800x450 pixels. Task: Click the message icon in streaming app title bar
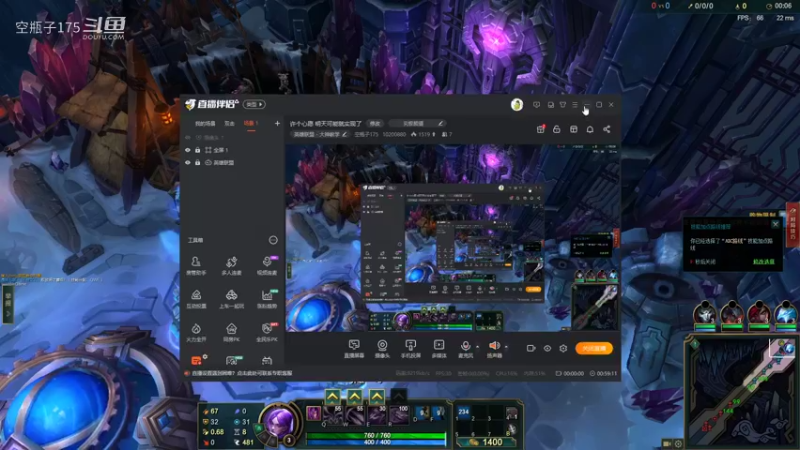pos(536,105)
